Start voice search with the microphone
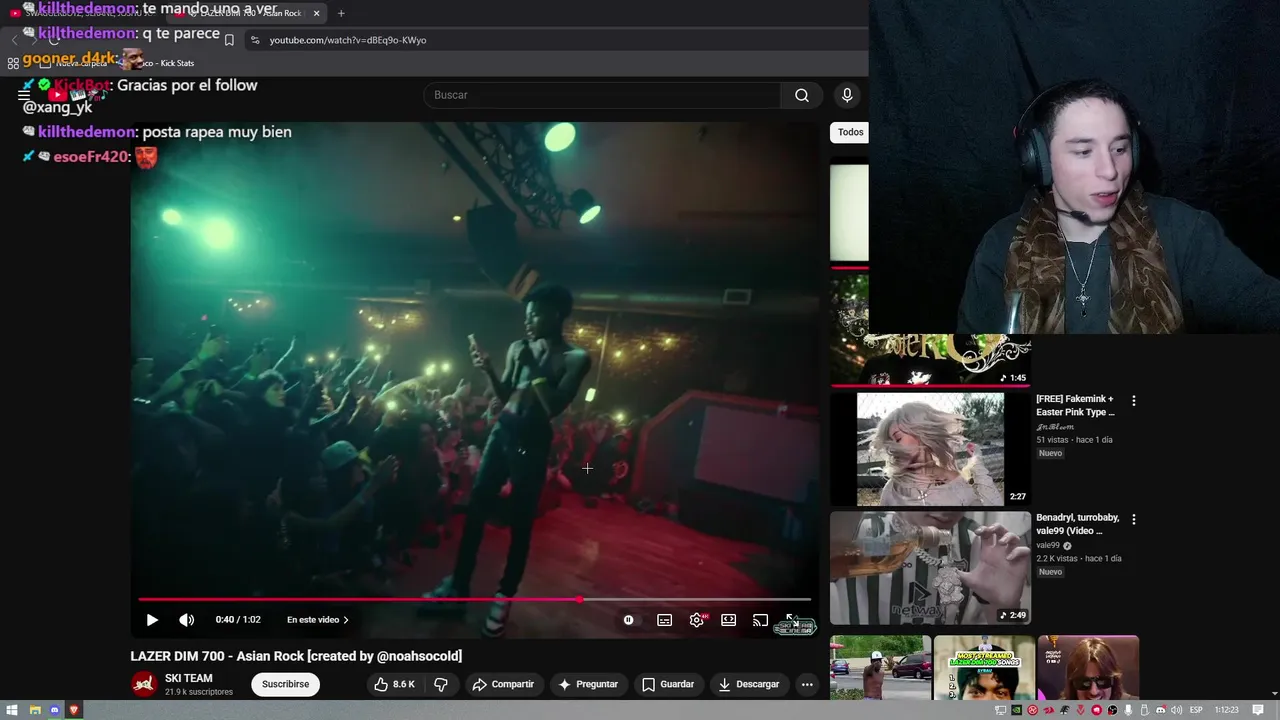Screen dimensions: 1280x720 pos(847,95)
